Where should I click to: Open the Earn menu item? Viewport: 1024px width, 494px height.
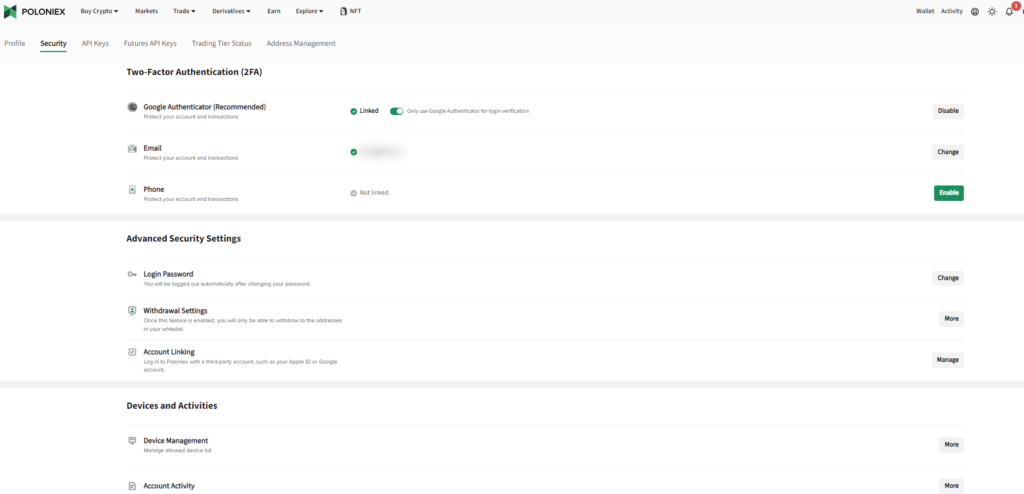point(274,11)
